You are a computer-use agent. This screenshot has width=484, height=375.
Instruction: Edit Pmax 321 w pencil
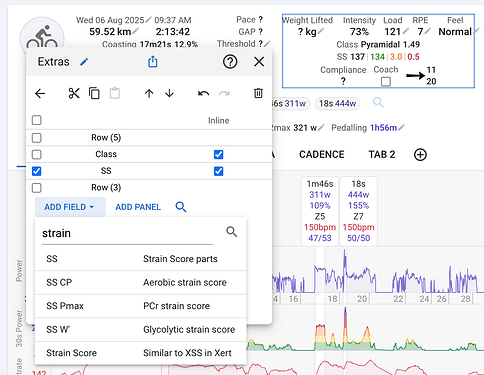coord(321,128)
